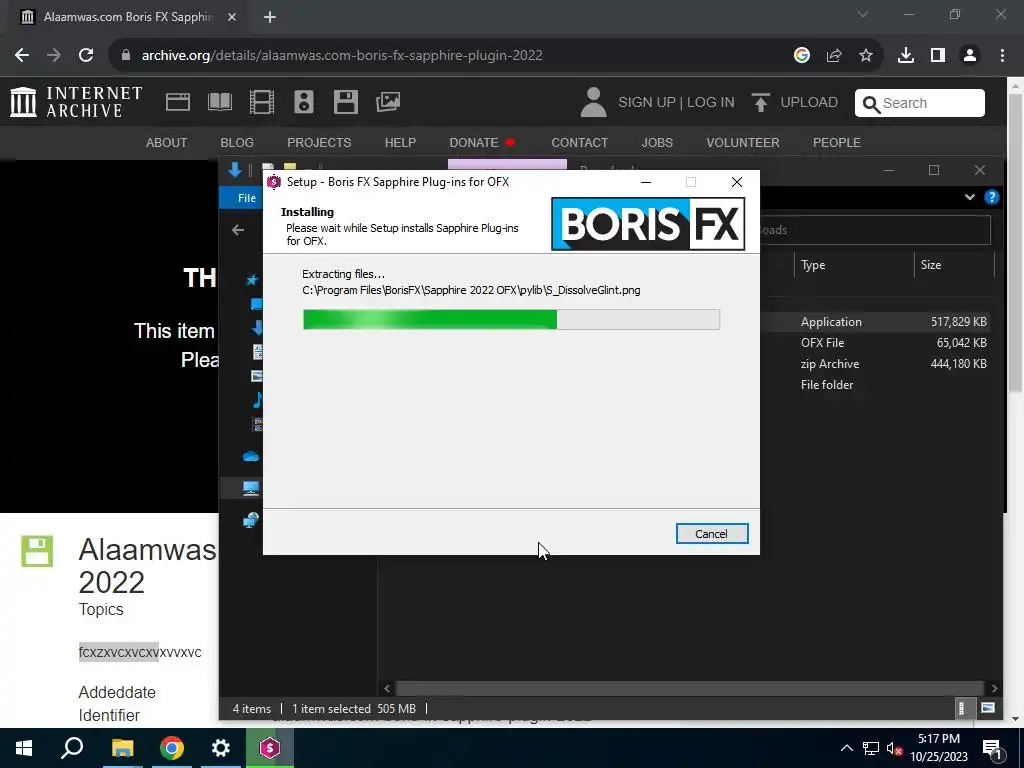1024x768 pixels.
Task: Open the ABOUT menu item
Action: click(x=167, y=142)
